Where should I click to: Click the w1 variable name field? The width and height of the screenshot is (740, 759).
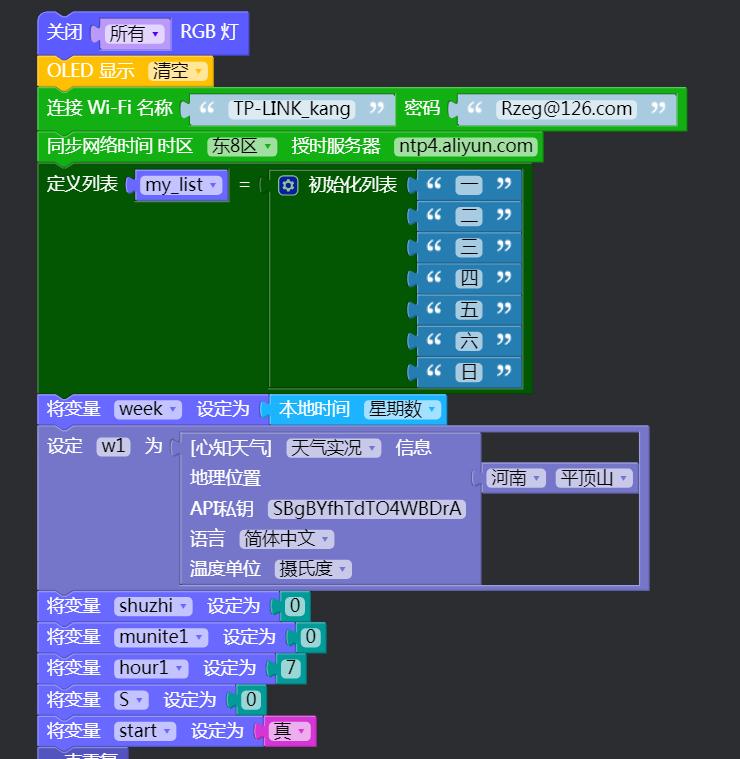coord(114,446)
